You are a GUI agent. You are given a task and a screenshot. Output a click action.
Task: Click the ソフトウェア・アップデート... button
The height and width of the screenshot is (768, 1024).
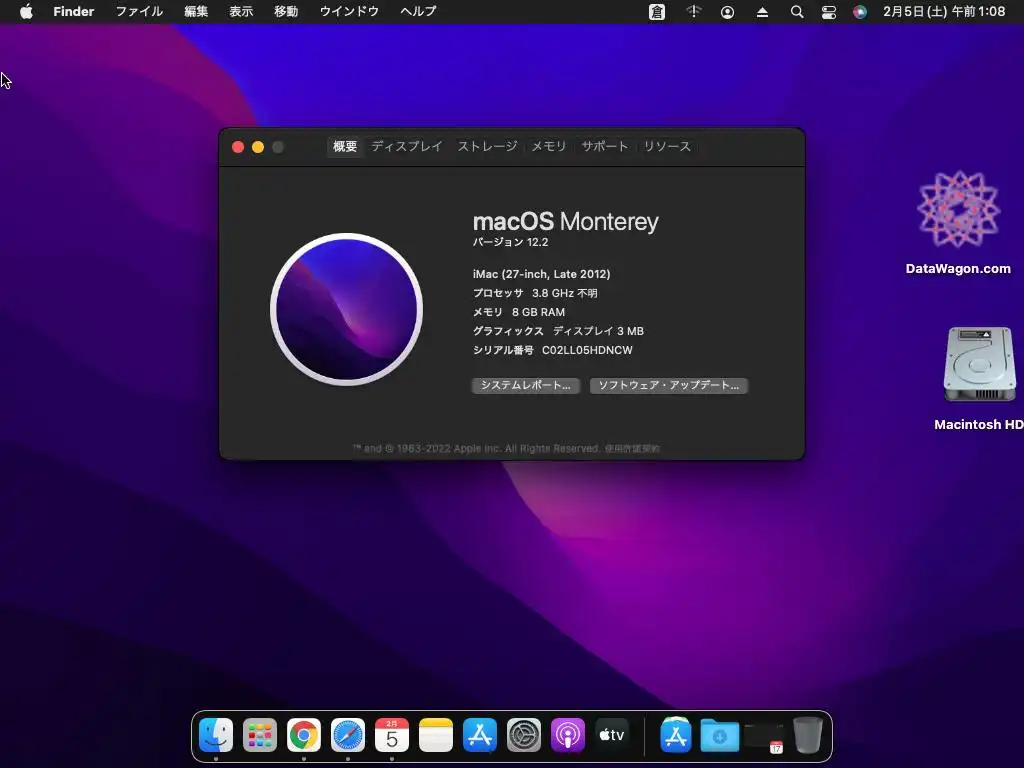click(x=669, y=385)
